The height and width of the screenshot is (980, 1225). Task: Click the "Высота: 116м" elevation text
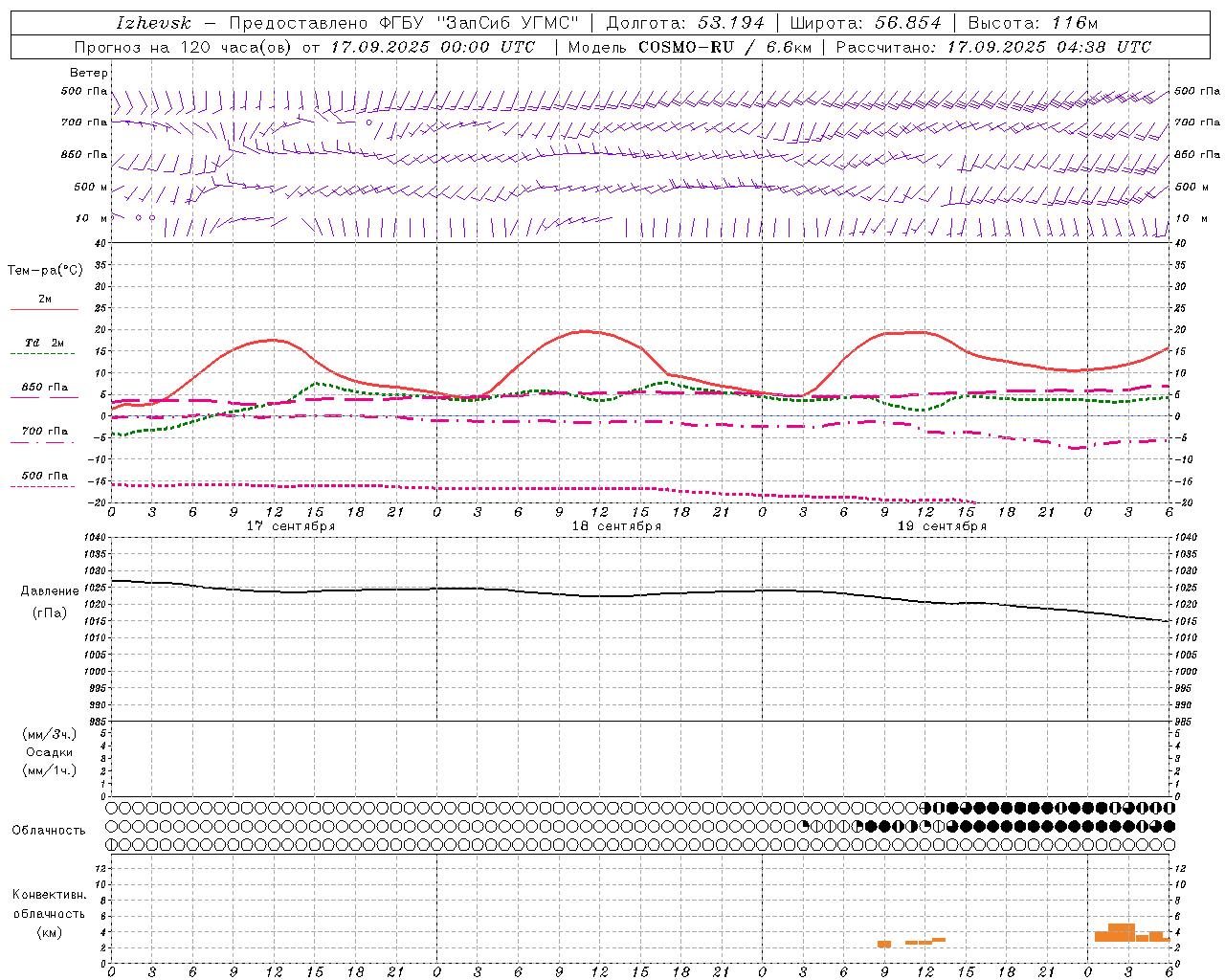click(1034, 23)
